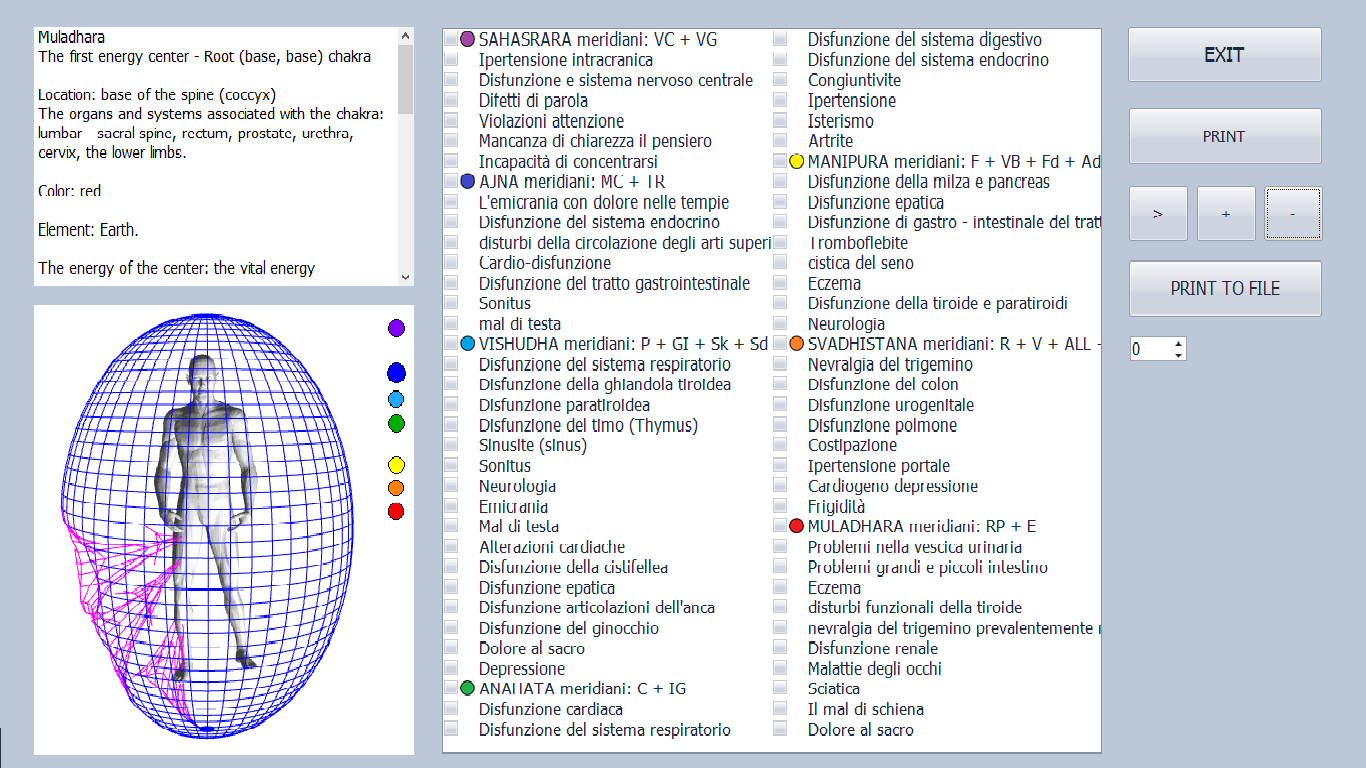Check the SVADHISTANA meridiani checkbox
This screenshot has height=768, width=1366.
coord(780,344)
